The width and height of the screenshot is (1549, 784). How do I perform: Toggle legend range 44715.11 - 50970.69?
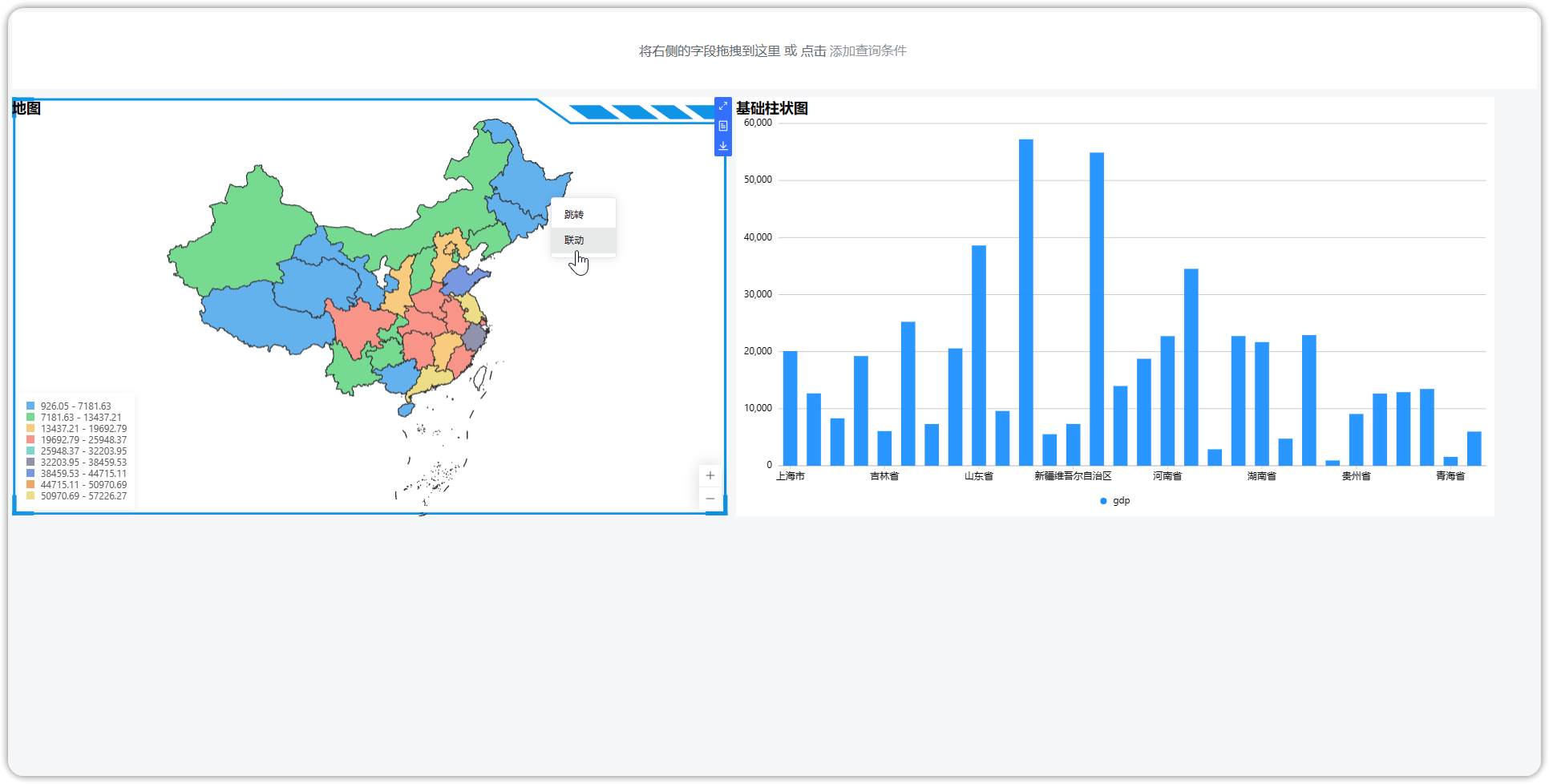tap(76, 485)
